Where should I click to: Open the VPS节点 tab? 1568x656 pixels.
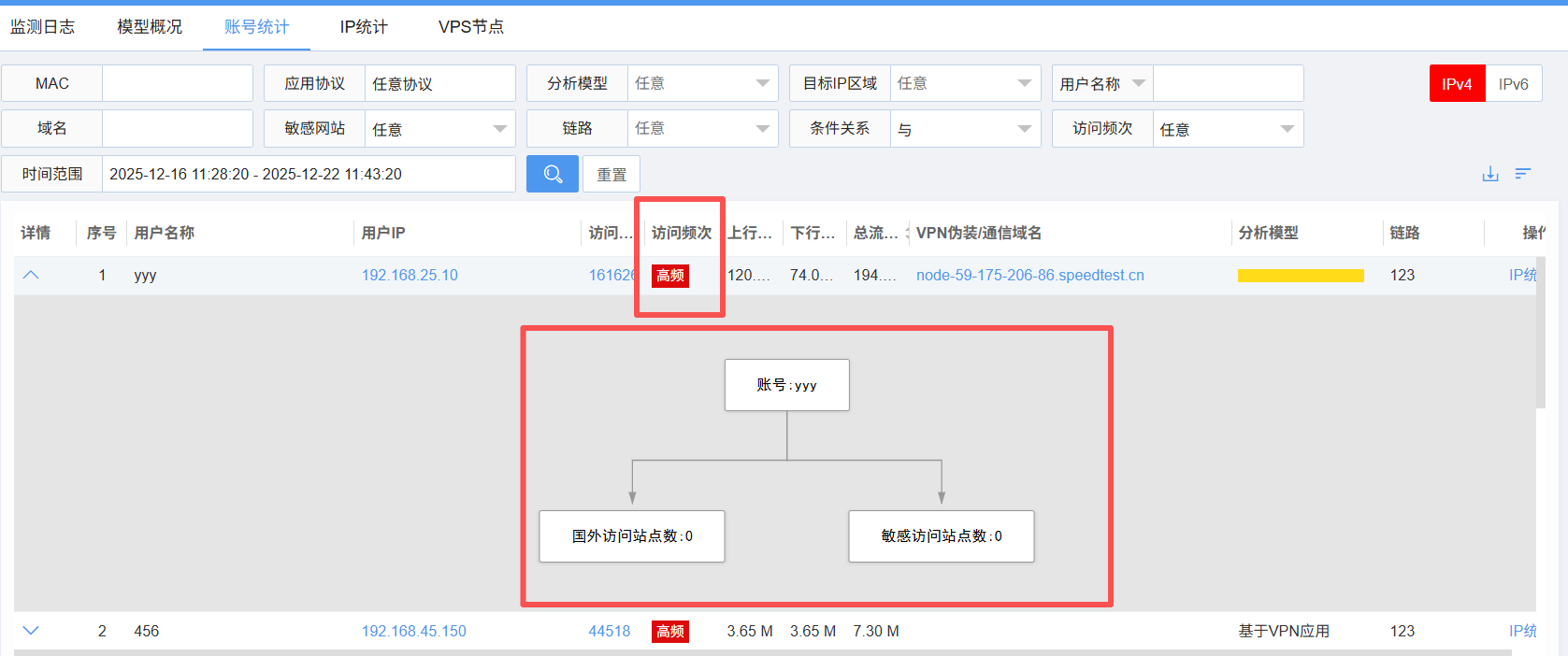[470, 27]
